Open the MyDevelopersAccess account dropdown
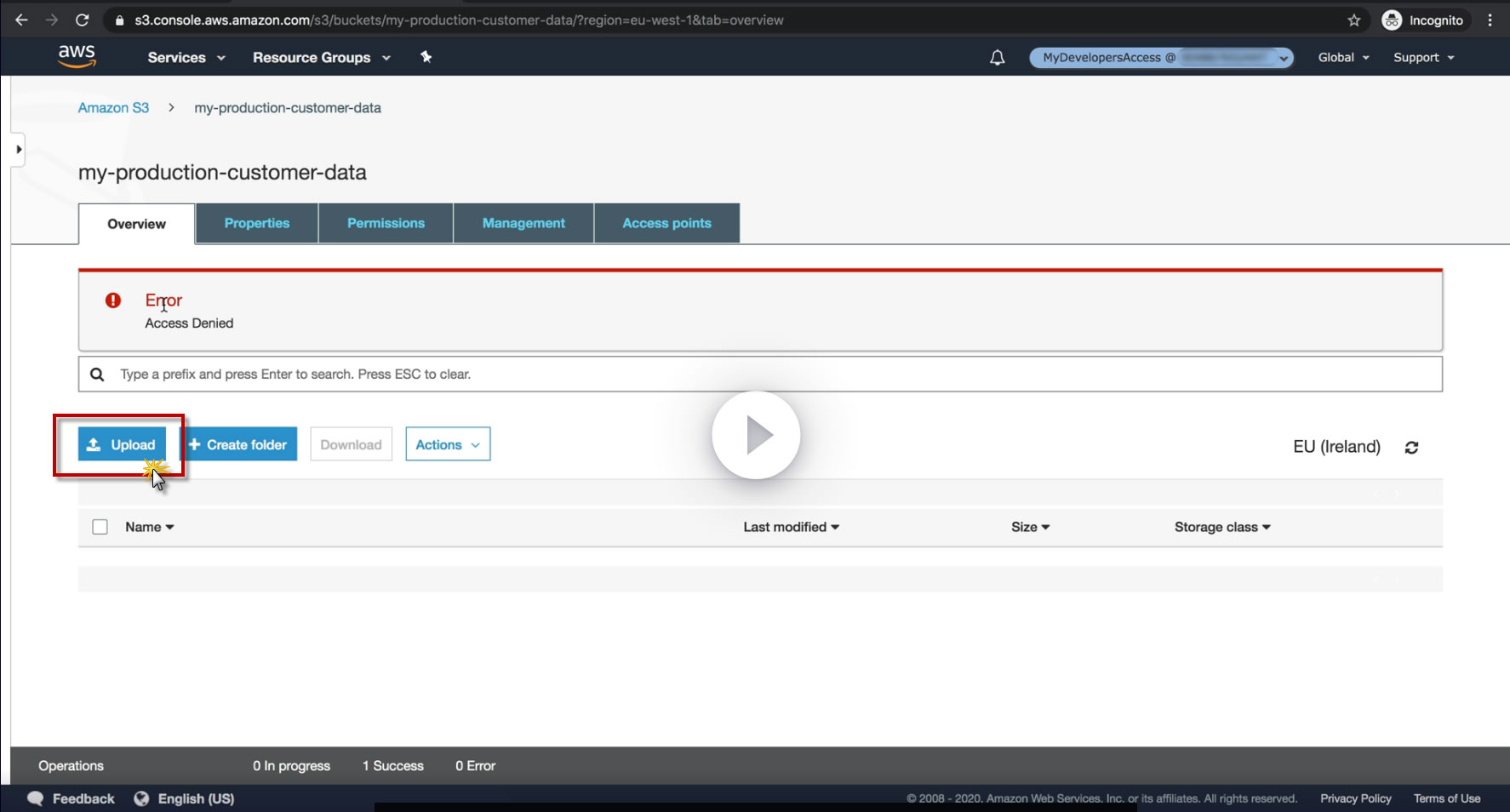 click(x=1161, y=57)
